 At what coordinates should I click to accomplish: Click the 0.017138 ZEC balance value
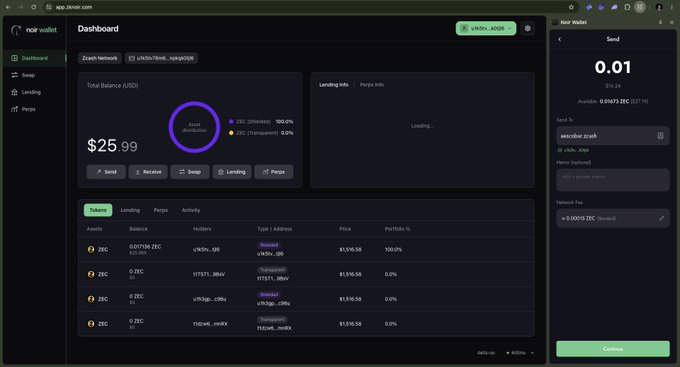point(145,246)
